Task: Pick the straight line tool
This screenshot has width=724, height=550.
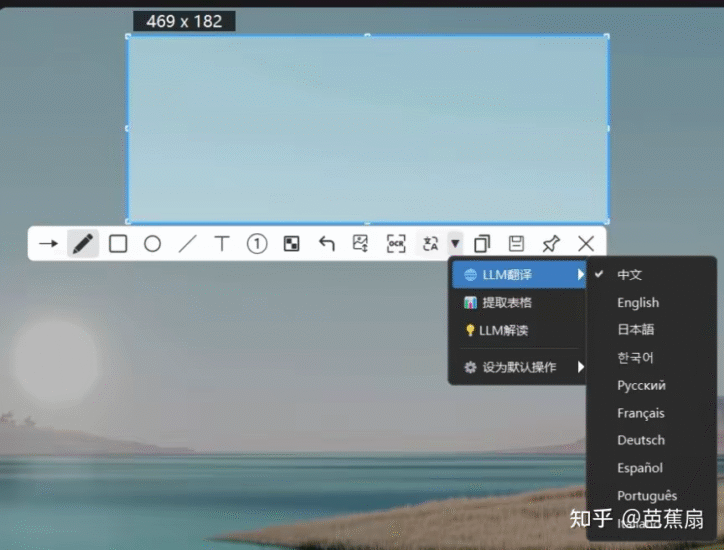Action: click(187, 243)
